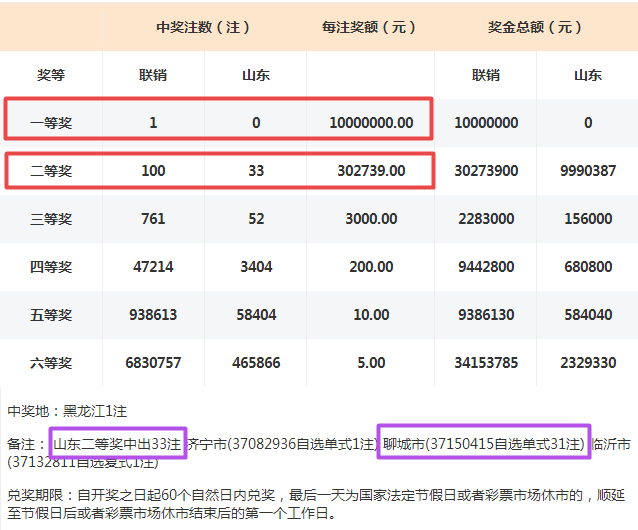Click the 每注奖额（元） column header
This screenshot has width=638, height=530.
[371, 27]
